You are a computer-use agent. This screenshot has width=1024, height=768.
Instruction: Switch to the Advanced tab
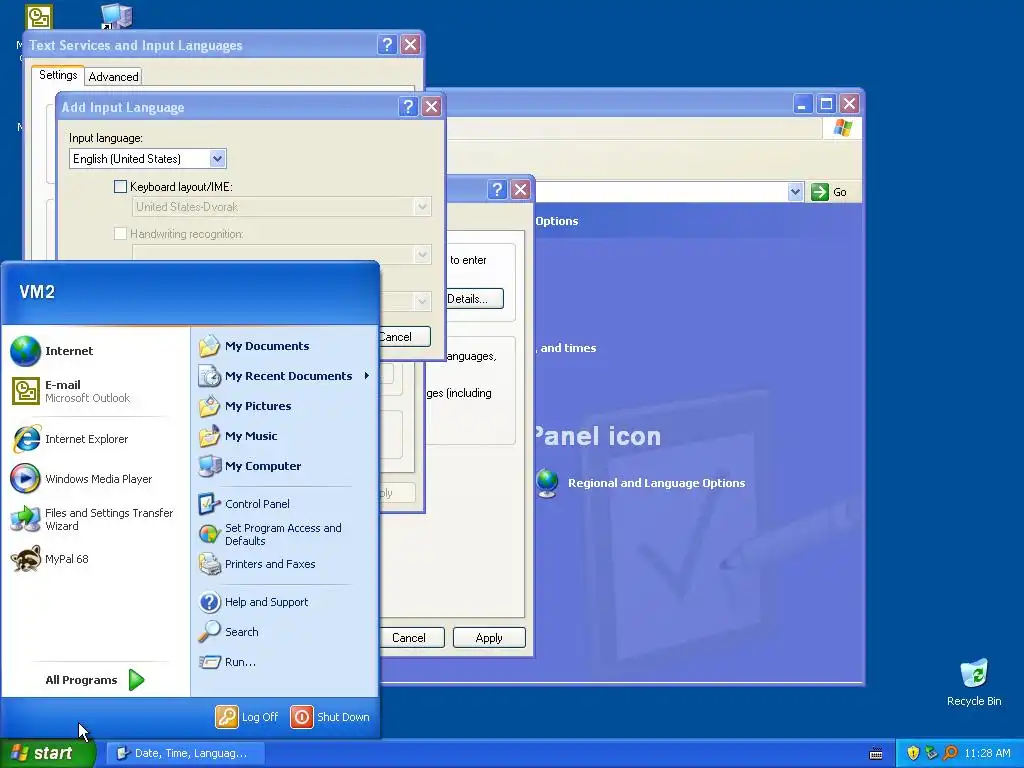[114, 76]
